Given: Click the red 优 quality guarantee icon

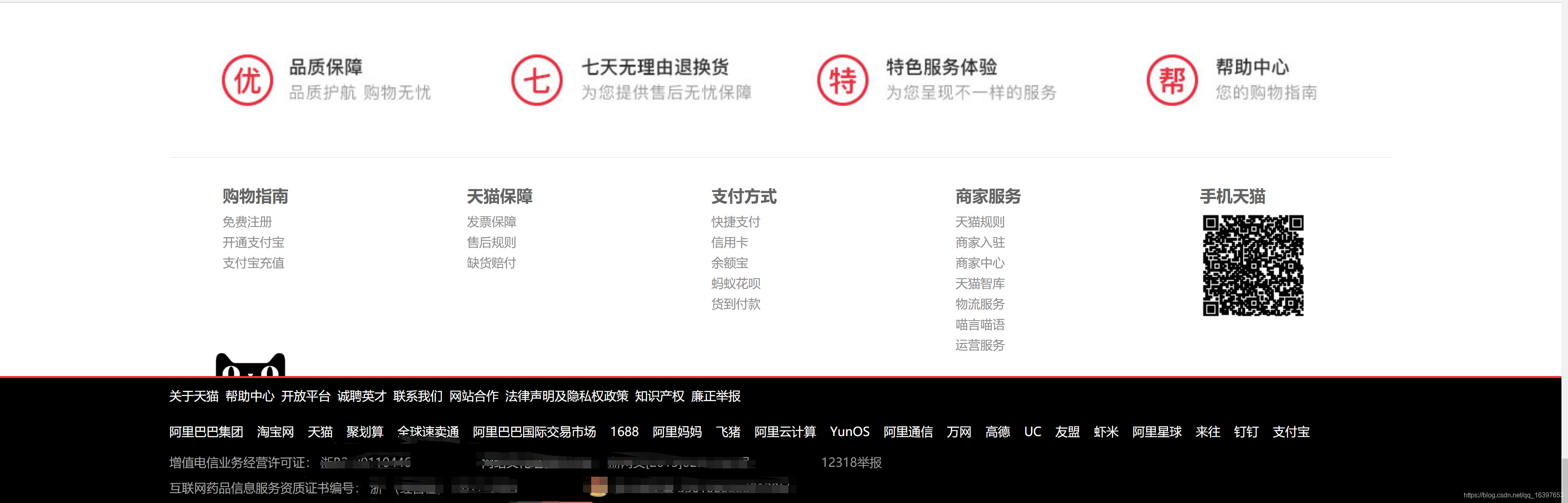Looking at the screenshot, I should click(x=247, y=80).
